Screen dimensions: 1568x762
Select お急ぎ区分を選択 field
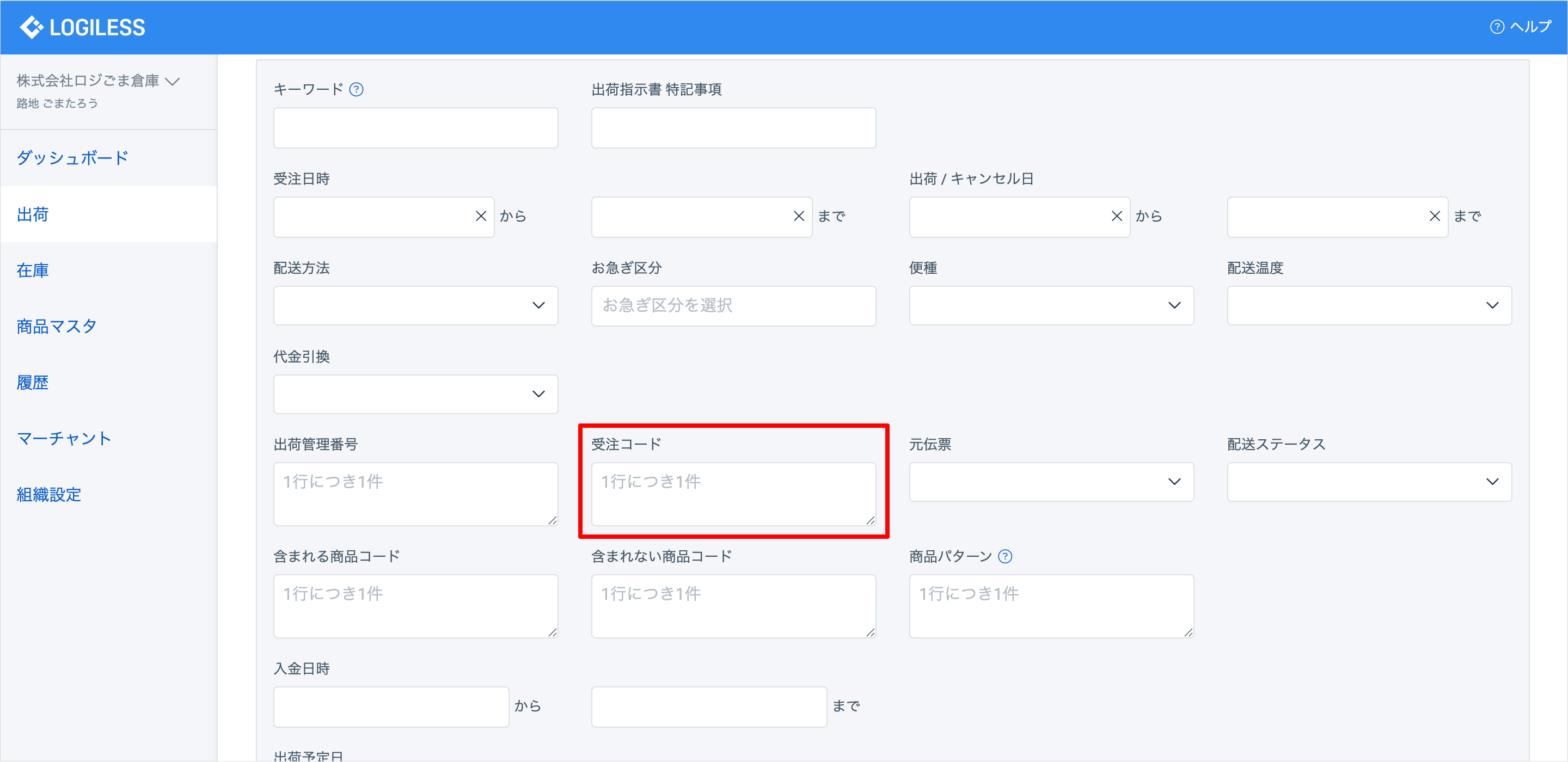pos(733,305)
